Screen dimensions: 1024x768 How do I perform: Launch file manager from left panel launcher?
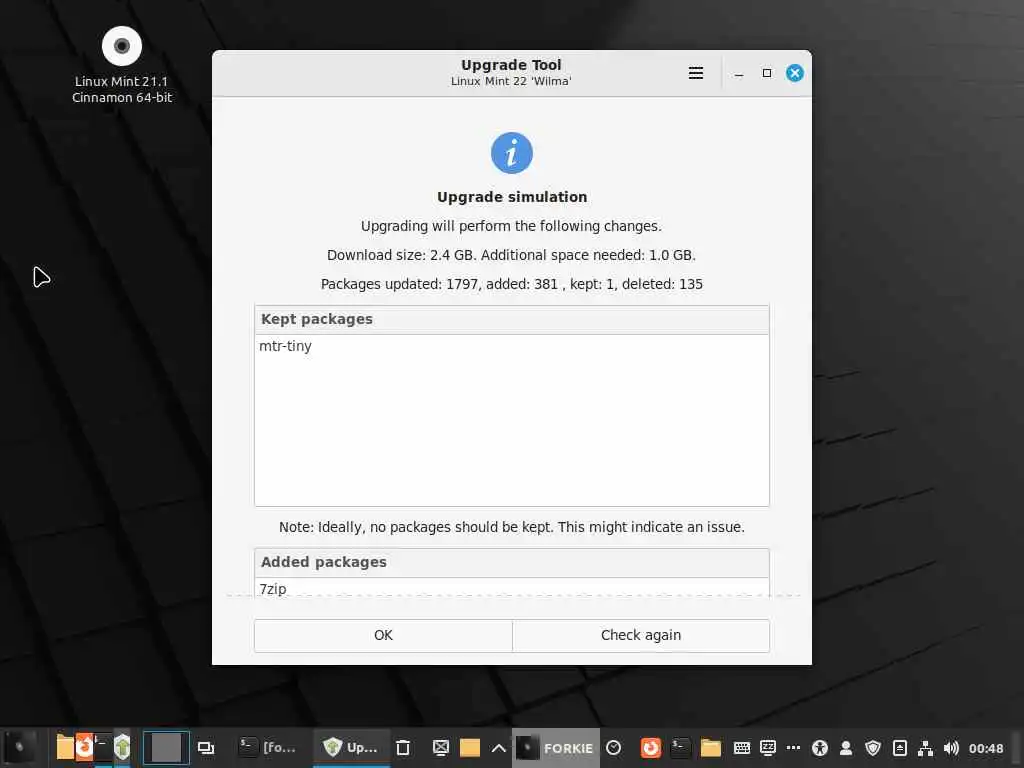(x=65, y=747)
